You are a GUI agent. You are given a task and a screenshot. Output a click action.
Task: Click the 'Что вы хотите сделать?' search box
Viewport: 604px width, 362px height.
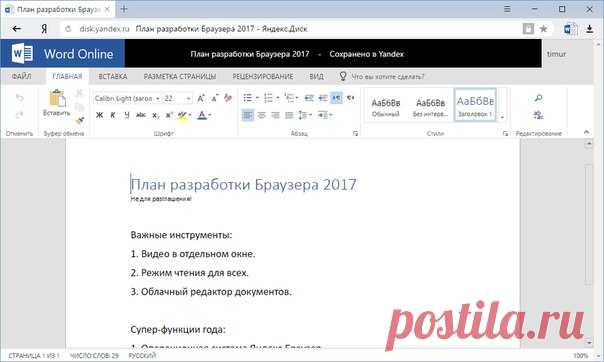(388, 77)
